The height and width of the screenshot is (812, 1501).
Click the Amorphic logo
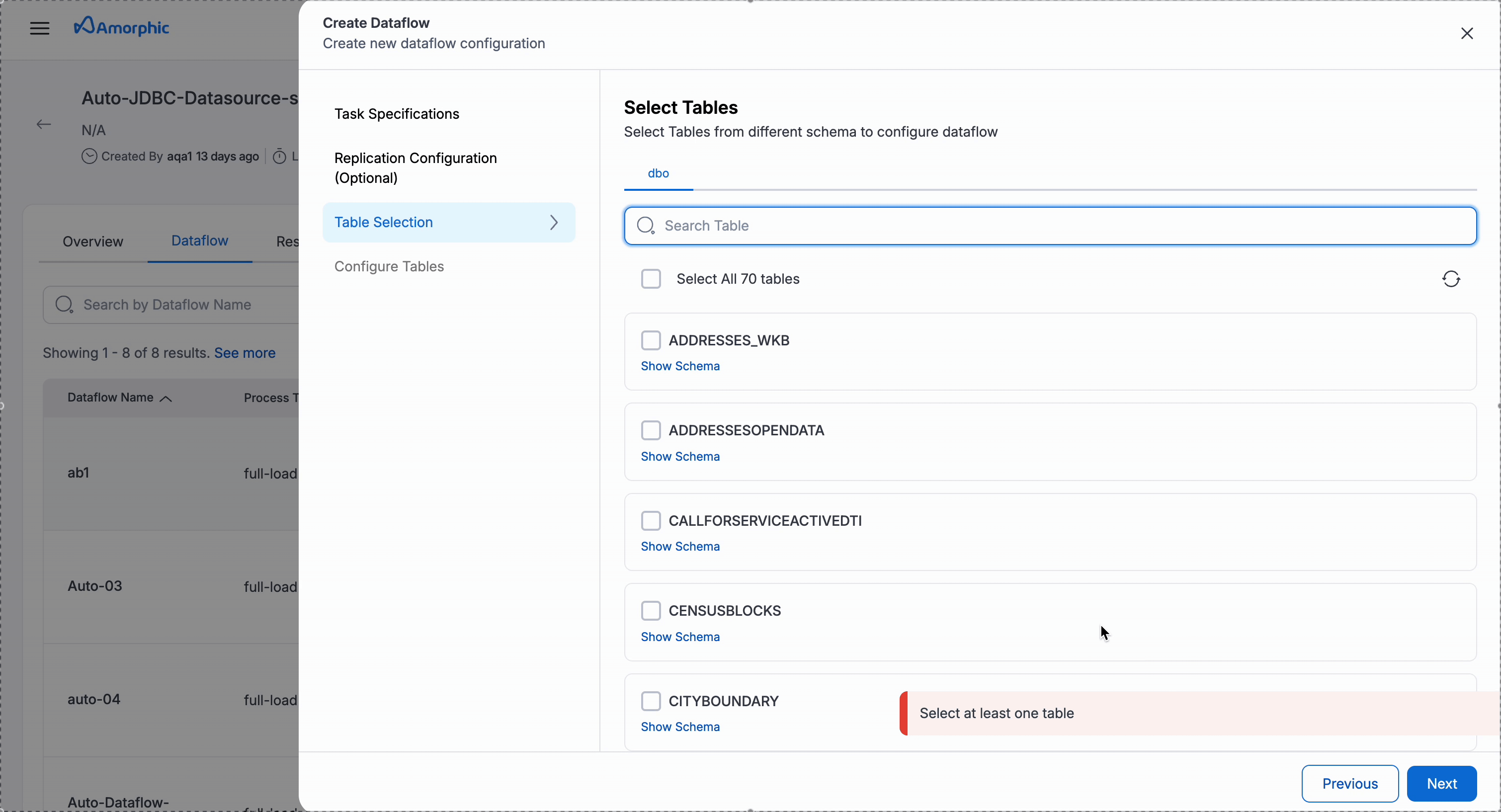[x=121, y=27]
